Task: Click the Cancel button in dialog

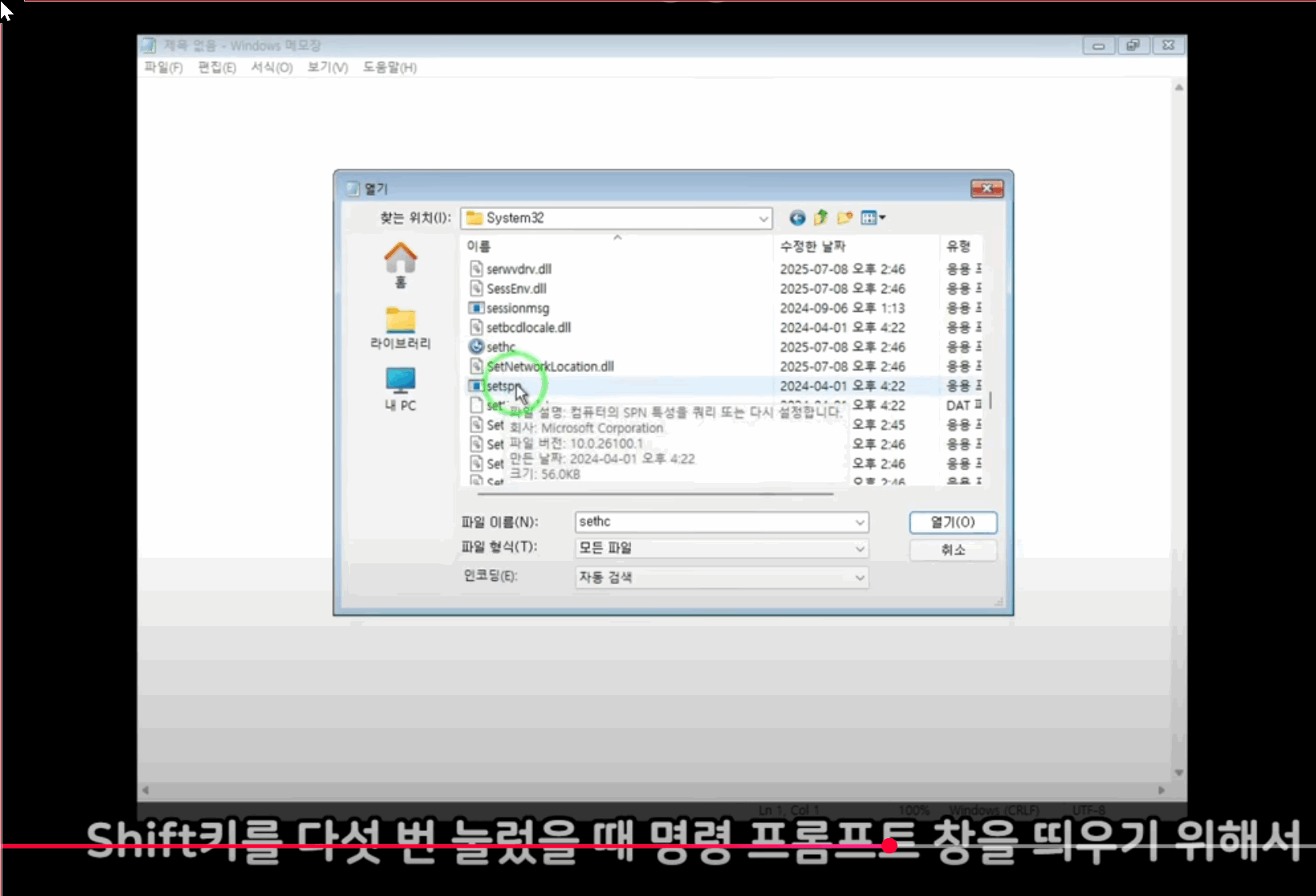Action: [x=953, y=550]
